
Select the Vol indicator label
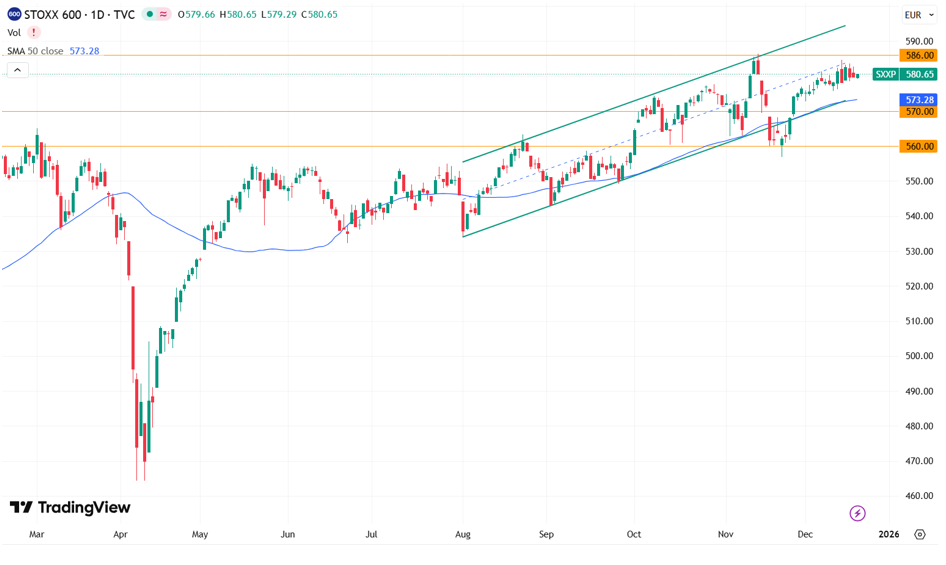pyautogui.click(x=14, y=33)
